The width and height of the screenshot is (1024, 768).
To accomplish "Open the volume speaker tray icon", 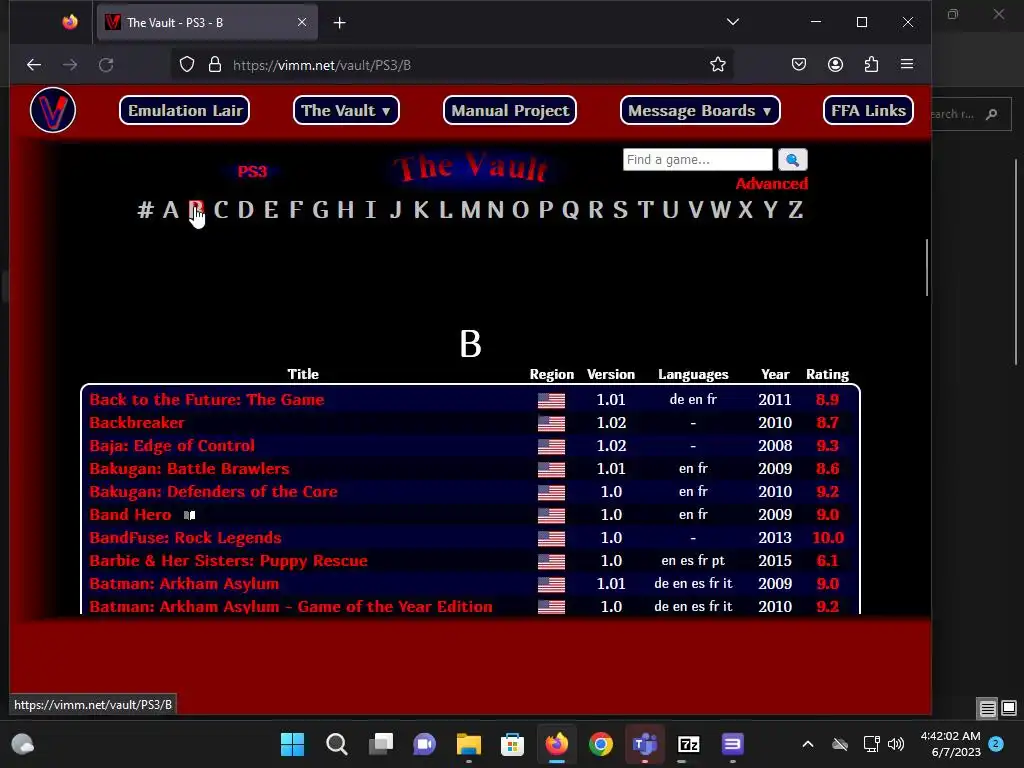I will coord(897,744).
